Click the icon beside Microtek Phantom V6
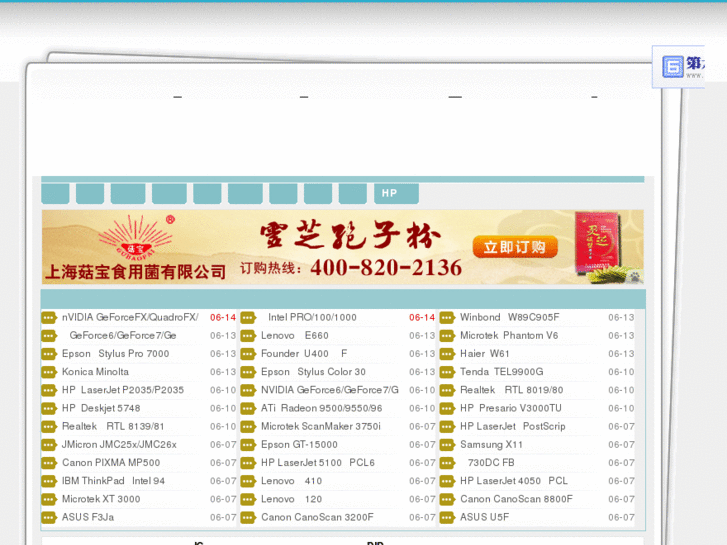Viewport: 727px width, 545px height. 447,336
